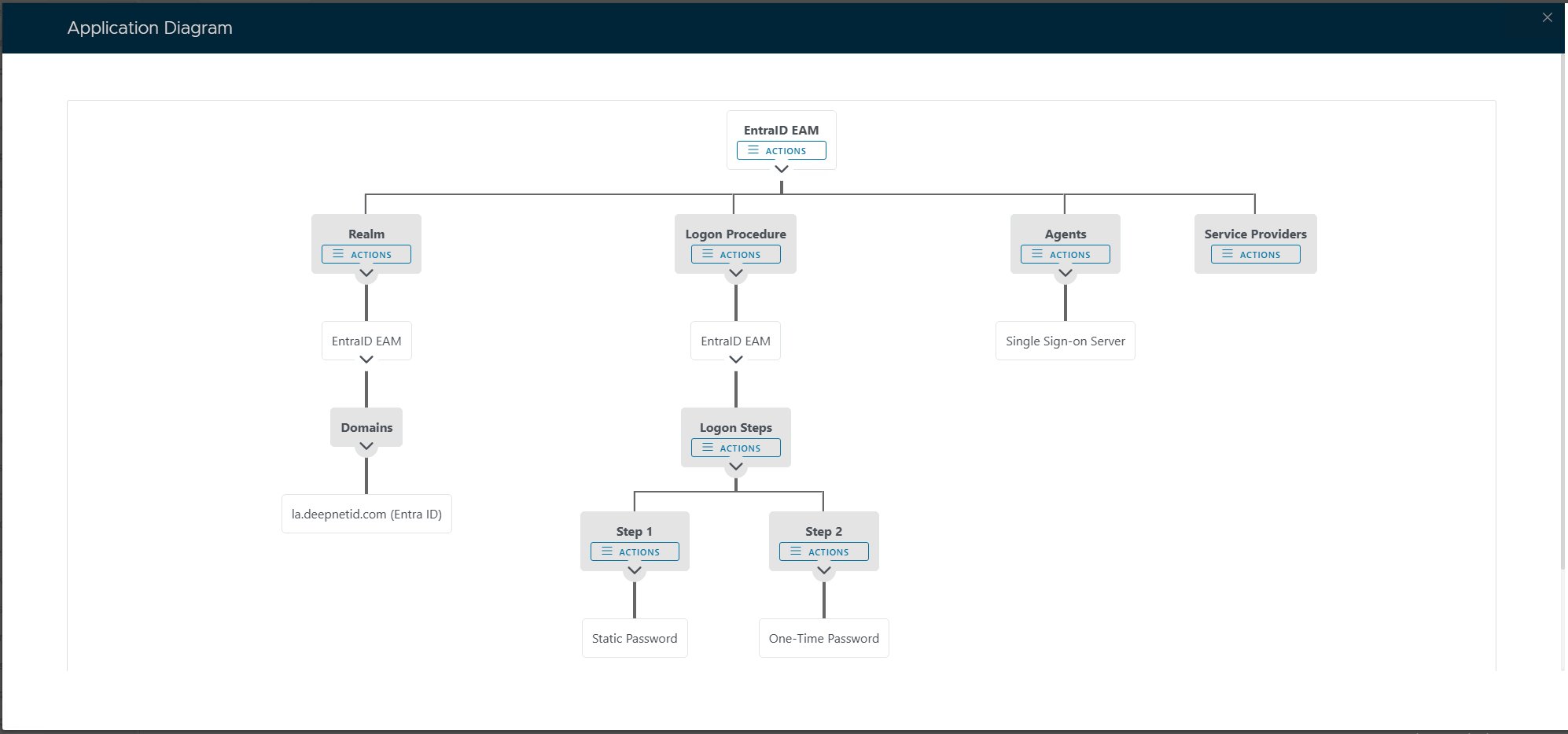The width and height of the screenshot is (1568, 734).
Task: Open the Realm node ACTIONS menu
Action: (366, 254)
